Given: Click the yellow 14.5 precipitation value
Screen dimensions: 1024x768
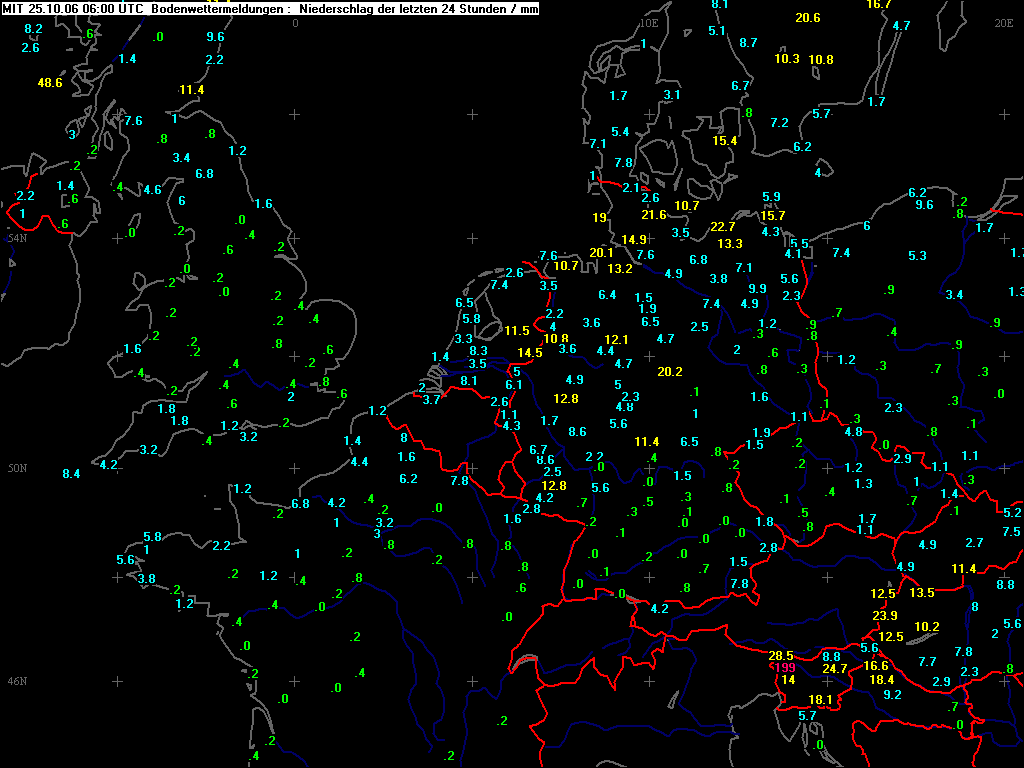Looking at the screenshot, I should pos(530,353).
